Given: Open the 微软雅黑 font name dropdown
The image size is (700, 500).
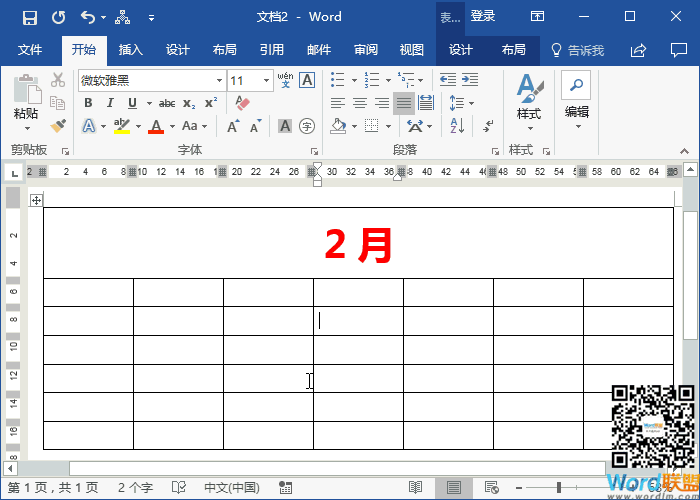Looking at the screenshot, I should tap(219, 81).
